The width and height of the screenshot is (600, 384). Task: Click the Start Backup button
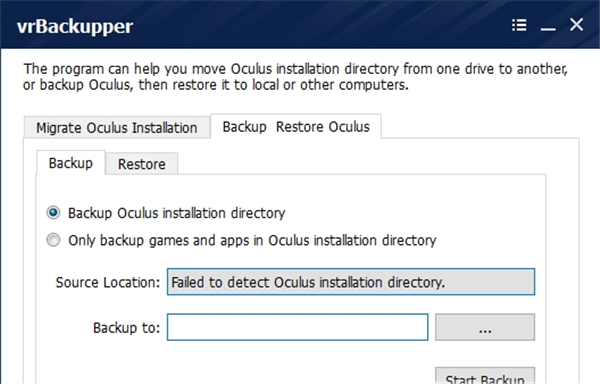click(485, 376)
